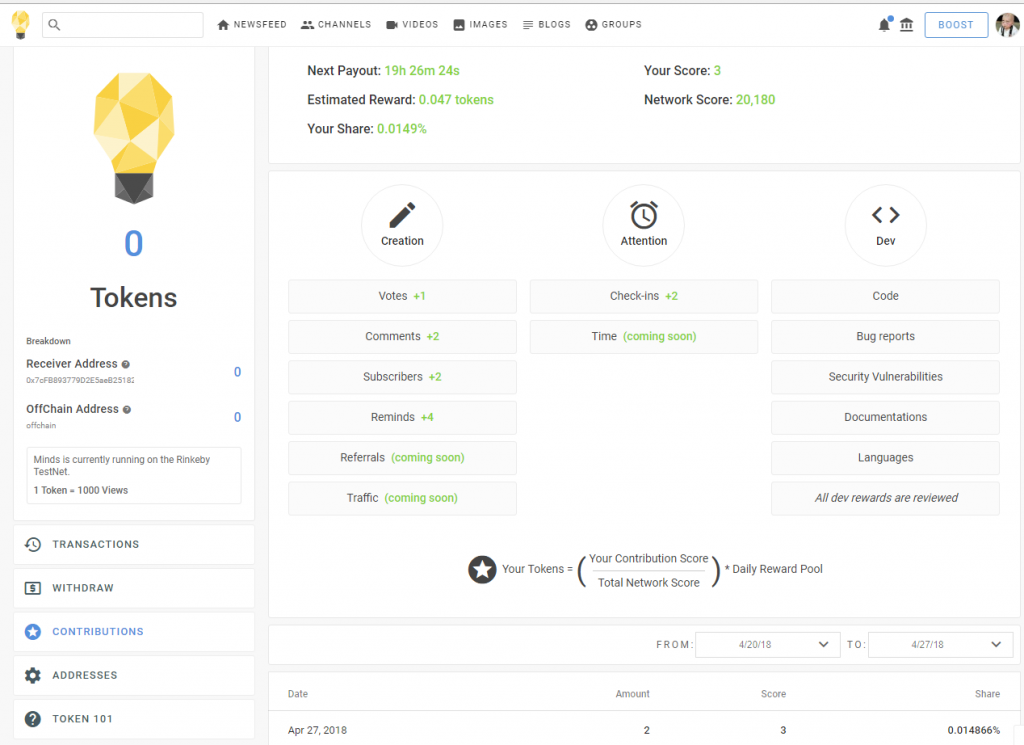Focus the search input field

(x=123, y=25)
